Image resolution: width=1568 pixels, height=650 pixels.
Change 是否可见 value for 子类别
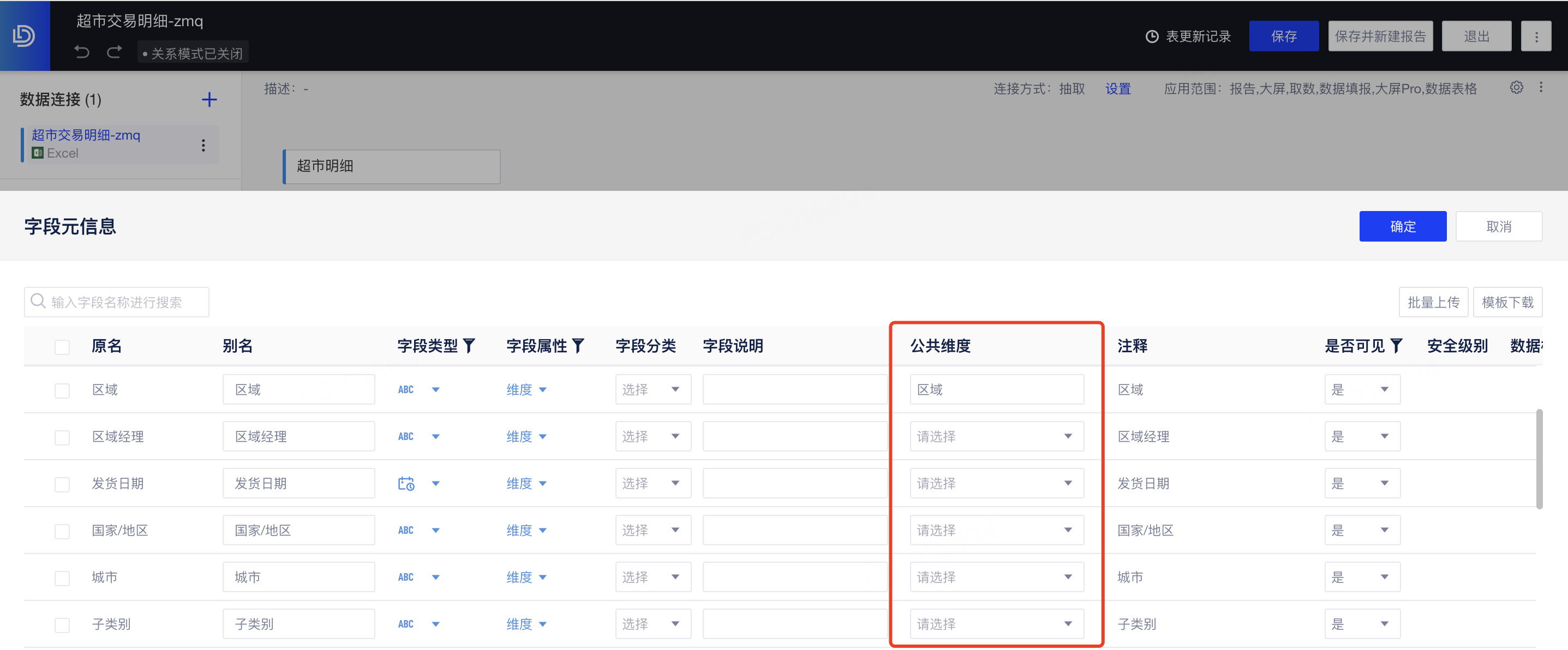coord(1362,624)
